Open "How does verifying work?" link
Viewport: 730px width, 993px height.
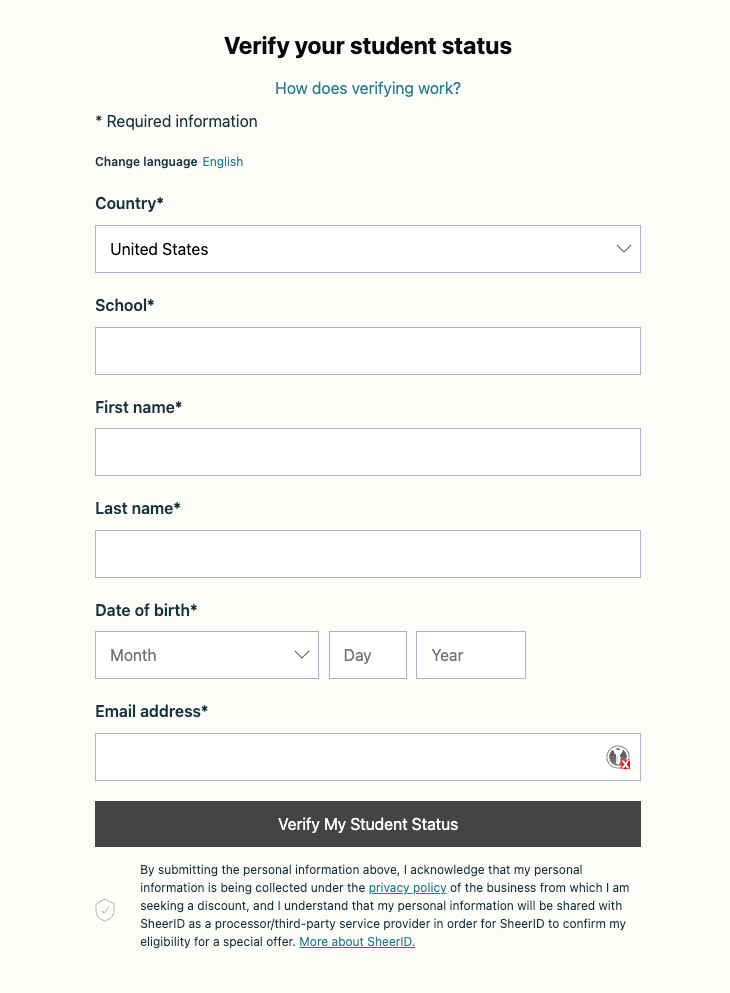click(x=368, y=88)
